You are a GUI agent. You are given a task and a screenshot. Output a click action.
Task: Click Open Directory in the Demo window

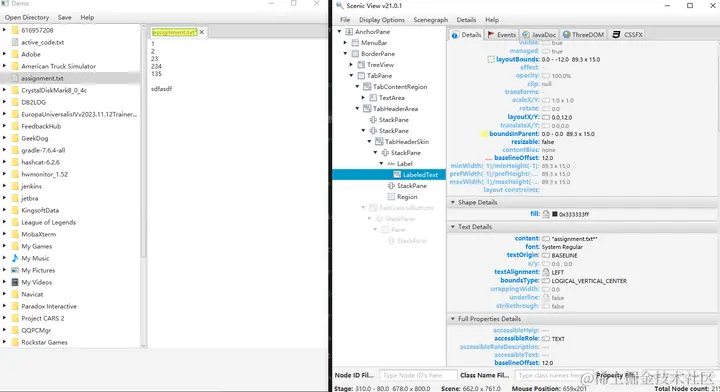click(x=27, y=17)
